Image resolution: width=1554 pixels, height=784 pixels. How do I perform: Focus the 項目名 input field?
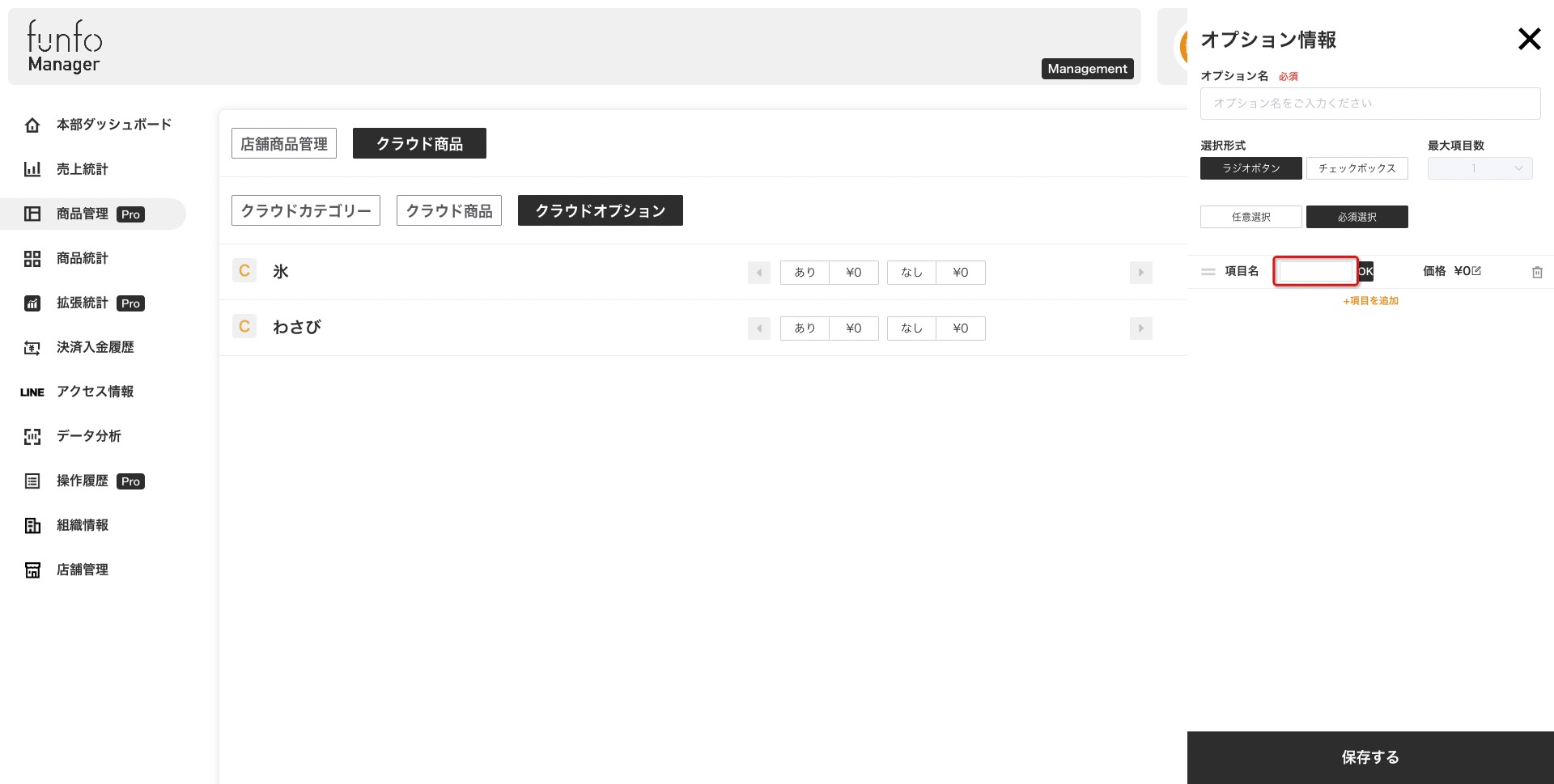click(x=1316, y=271)
